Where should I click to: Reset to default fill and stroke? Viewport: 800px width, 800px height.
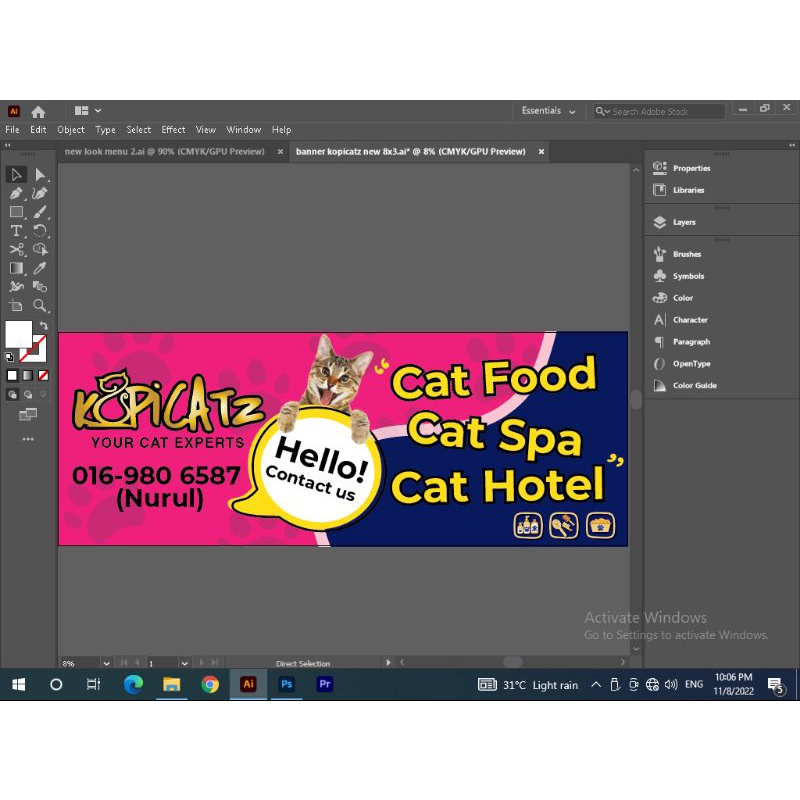[9, 357]
